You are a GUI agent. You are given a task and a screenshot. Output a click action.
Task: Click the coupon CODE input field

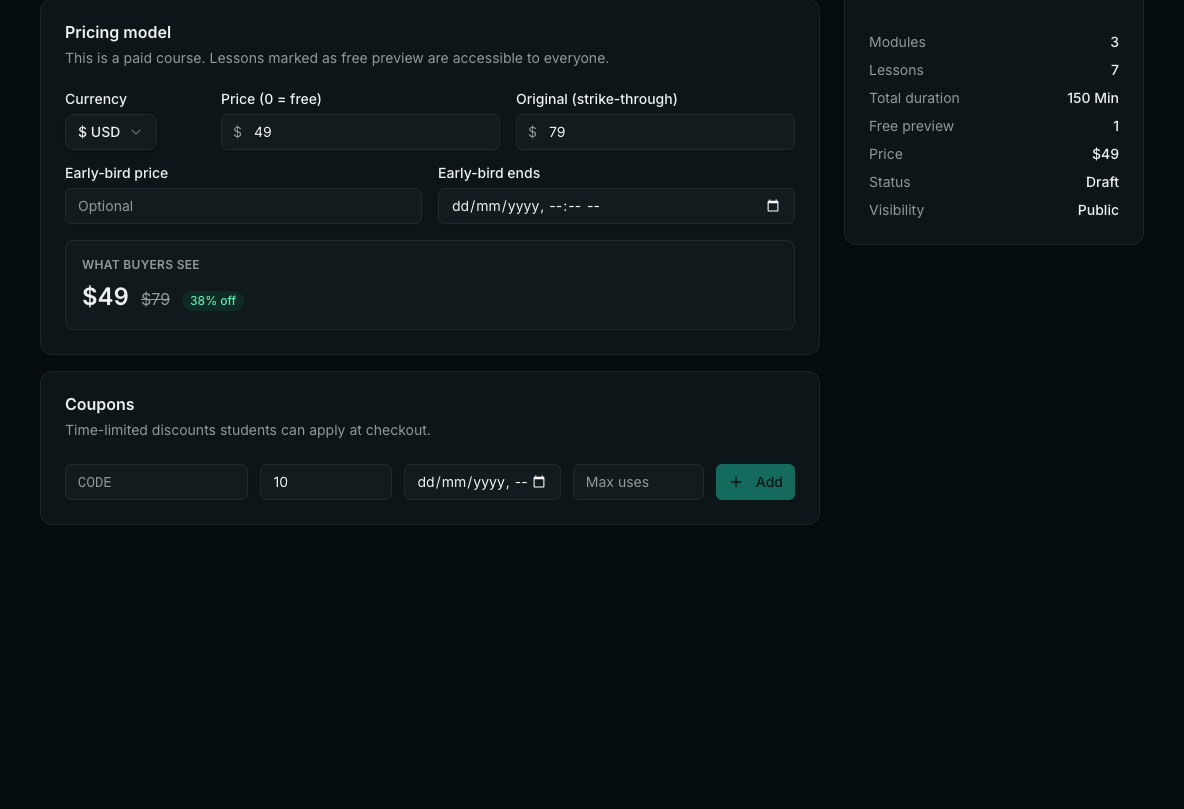[156, 482]
